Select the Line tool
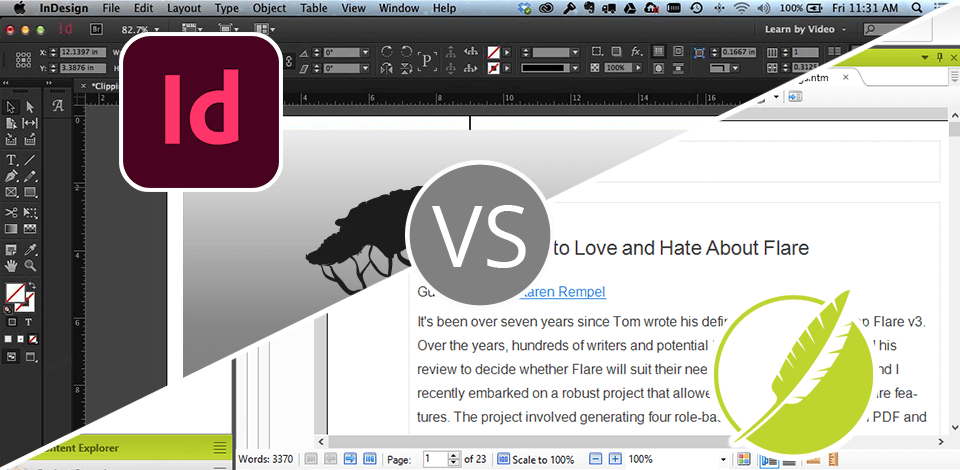The width and height of the screenshot is (960, 470). click(30, 160)
